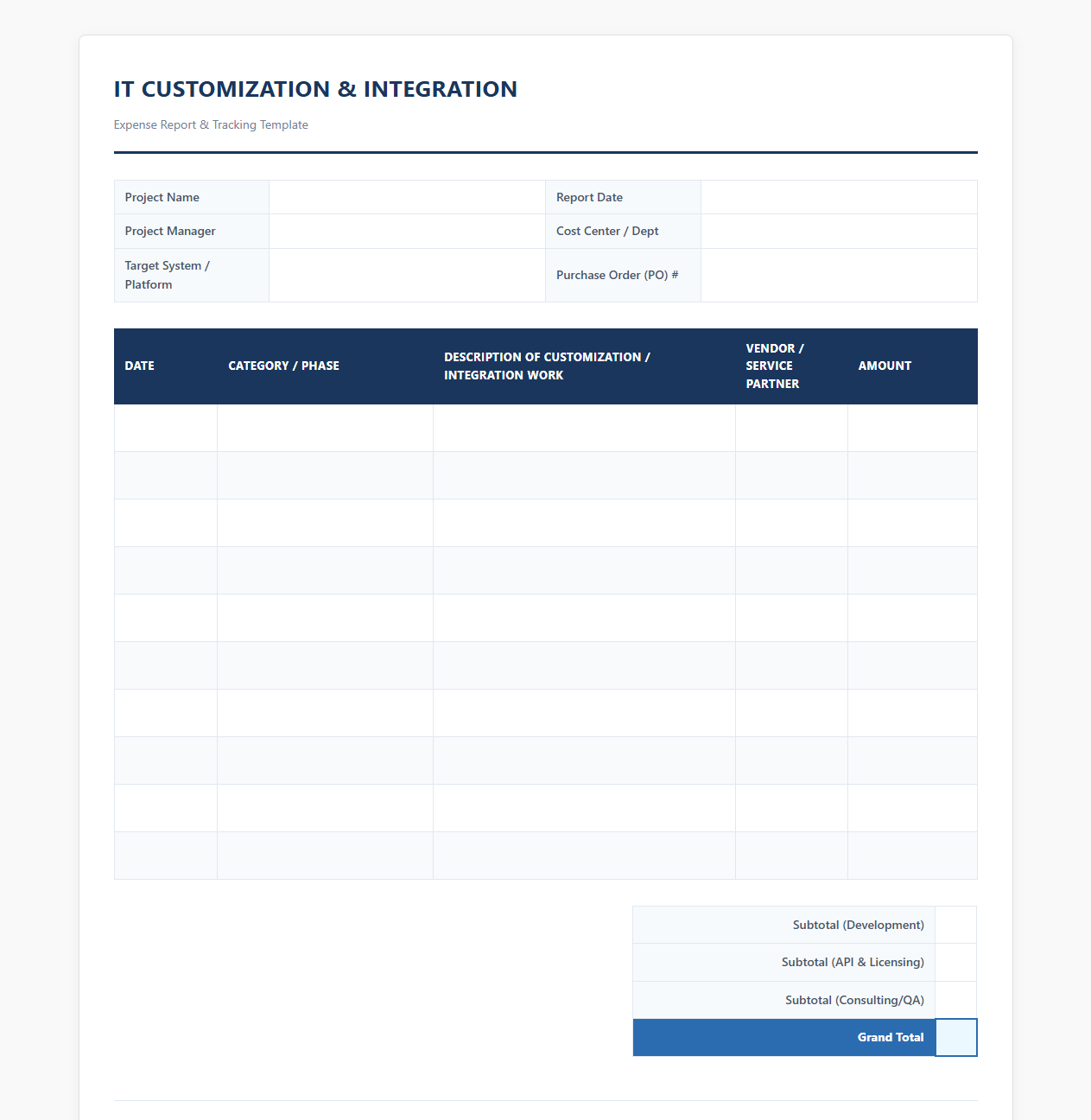The height and width of the screenshot is (1120, 1091).
Task: Click the VENDOR / SERVICE PARTNER header
Action: coord(792,366)
